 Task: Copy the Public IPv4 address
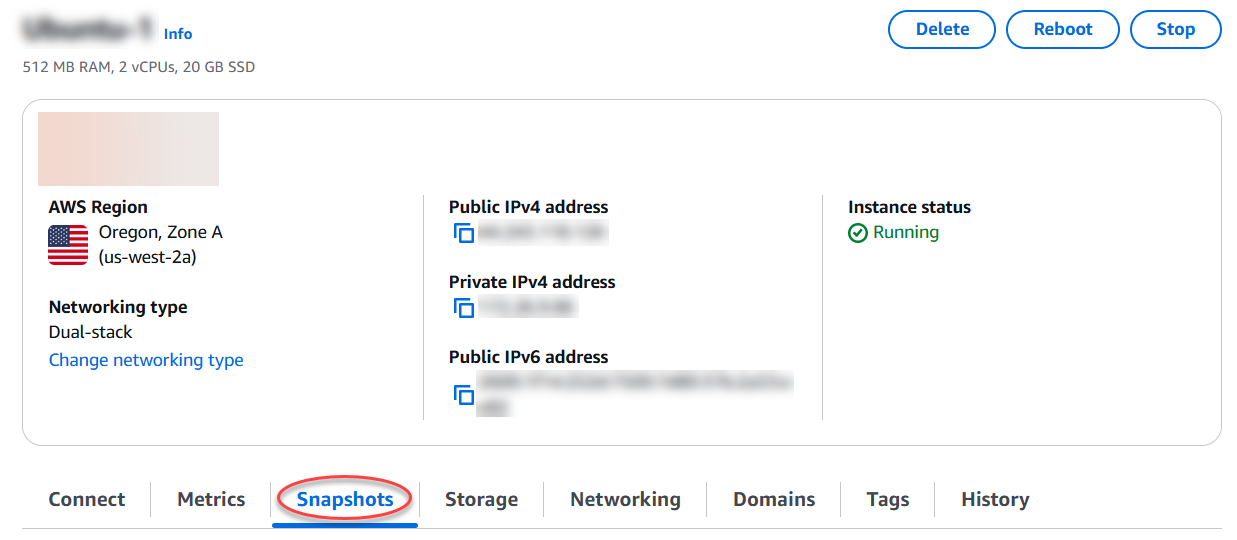coord(463,234)
